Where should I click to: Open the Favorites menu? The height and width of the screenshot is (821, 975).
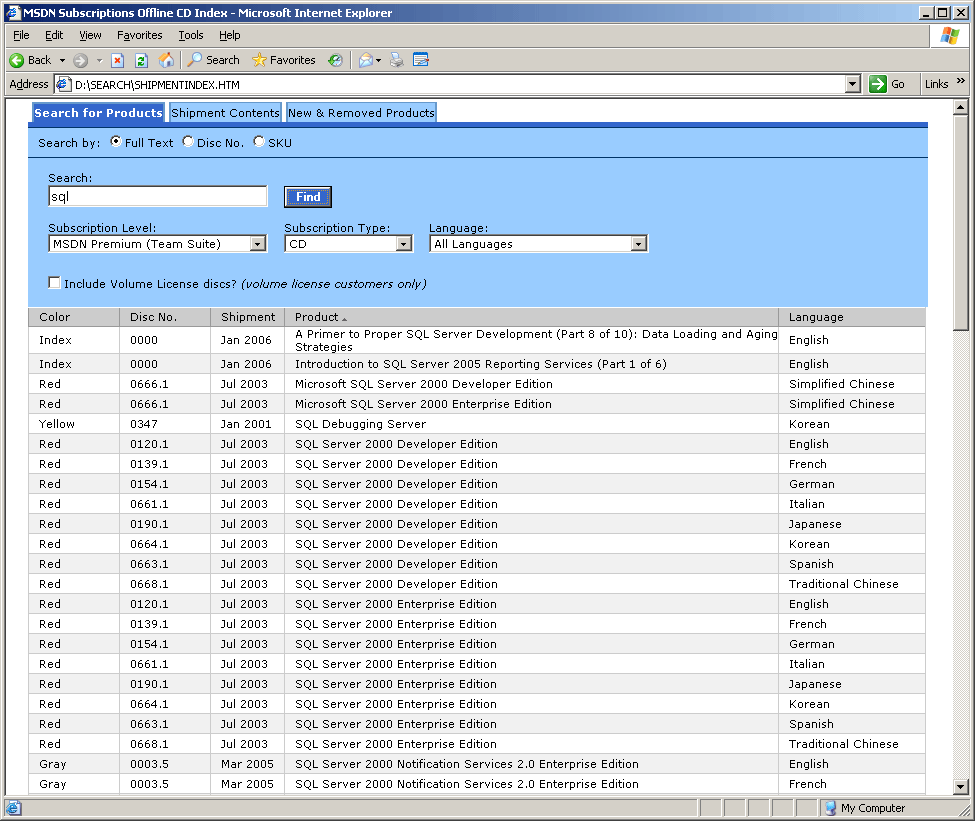[x=140, y=35]
